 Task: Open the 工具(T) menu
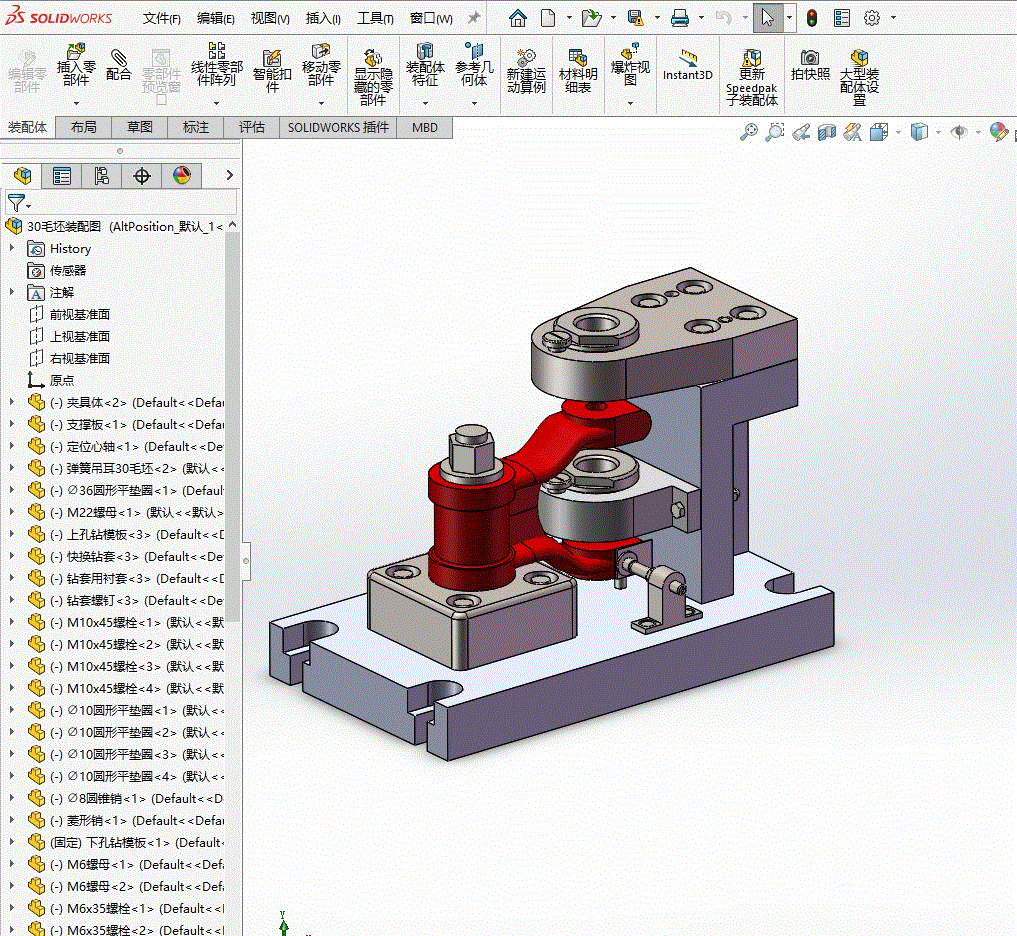376,18
